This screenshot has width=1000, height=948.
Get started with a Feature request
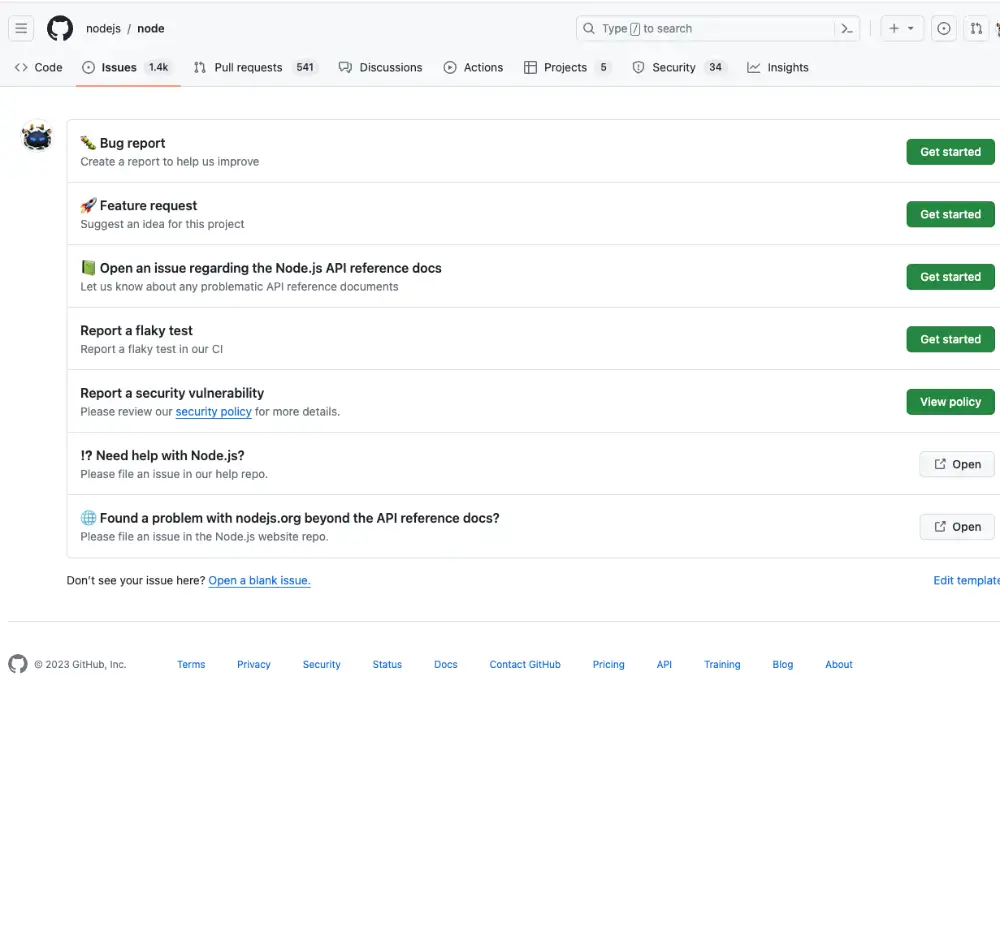pyautogui.click(x=950, y=214)
